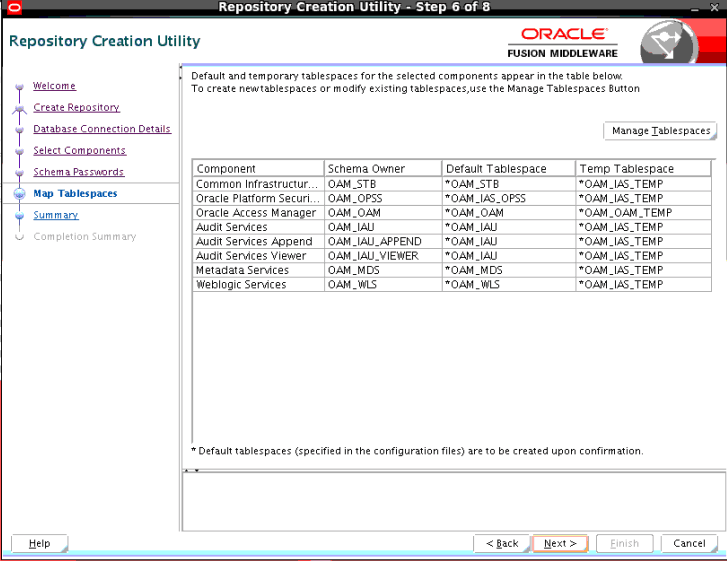
Task: Go Back to the previous step
Action: pyautogui.click(x=502, y=543)
